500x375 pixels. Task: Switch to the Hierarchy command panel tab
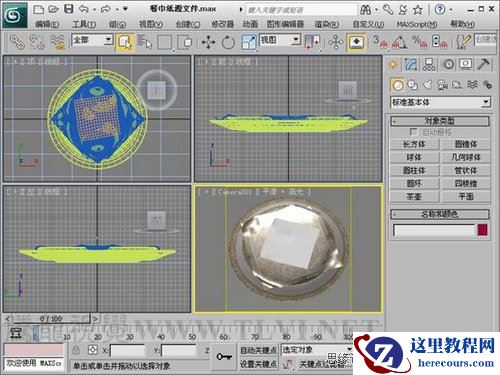tap(429, 64)
